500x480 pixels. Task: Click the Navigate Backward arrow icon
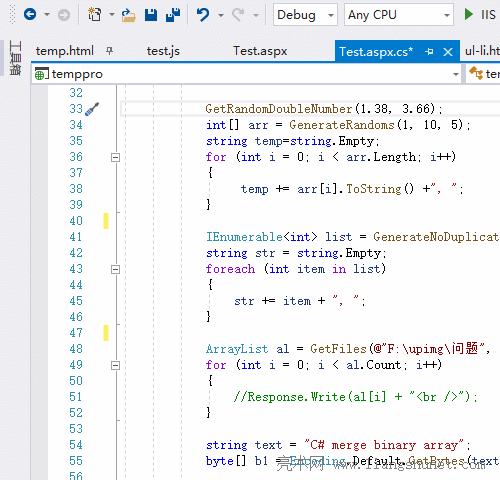click(x=30, y=14)
